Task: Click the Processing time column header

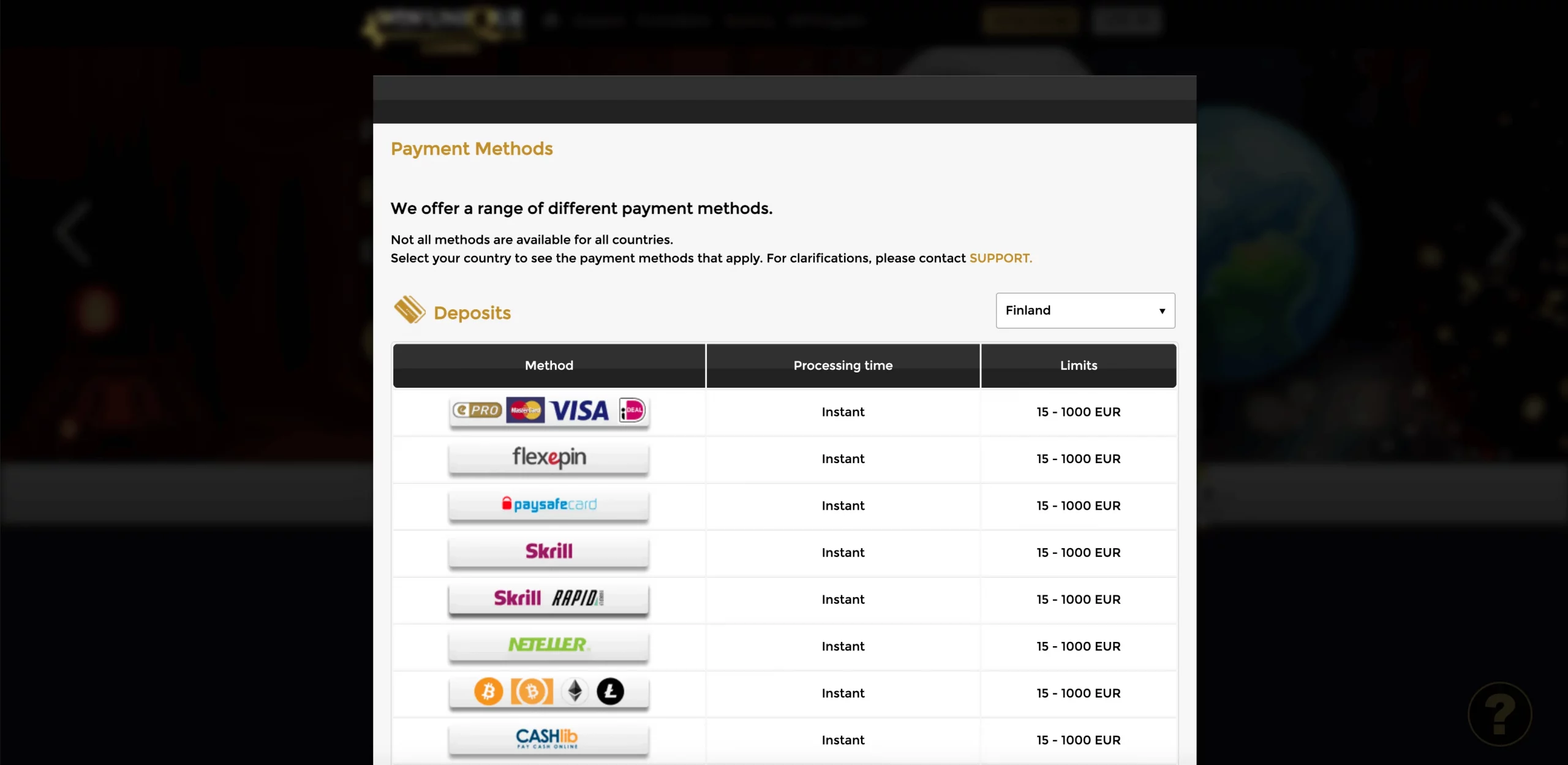Action: point(843,366)
